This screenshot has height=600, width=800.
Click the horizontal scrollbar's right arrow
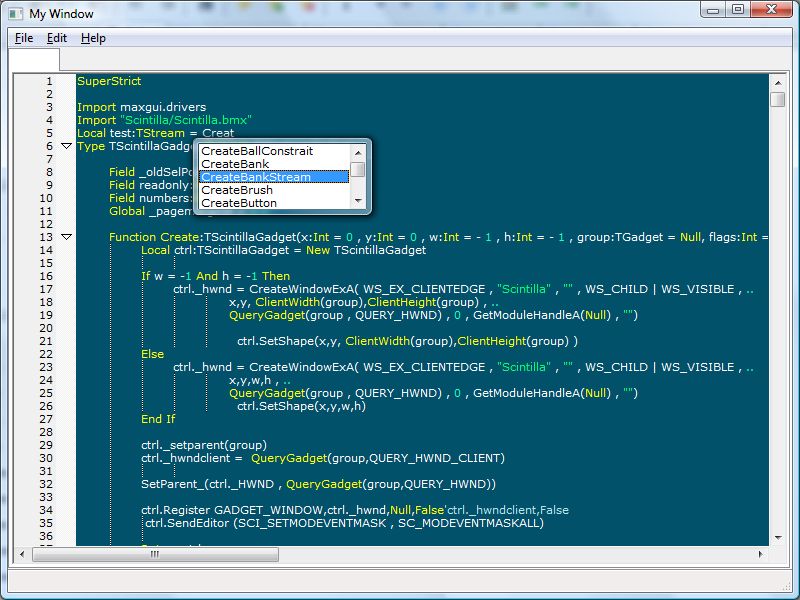(x=761, y=554)
